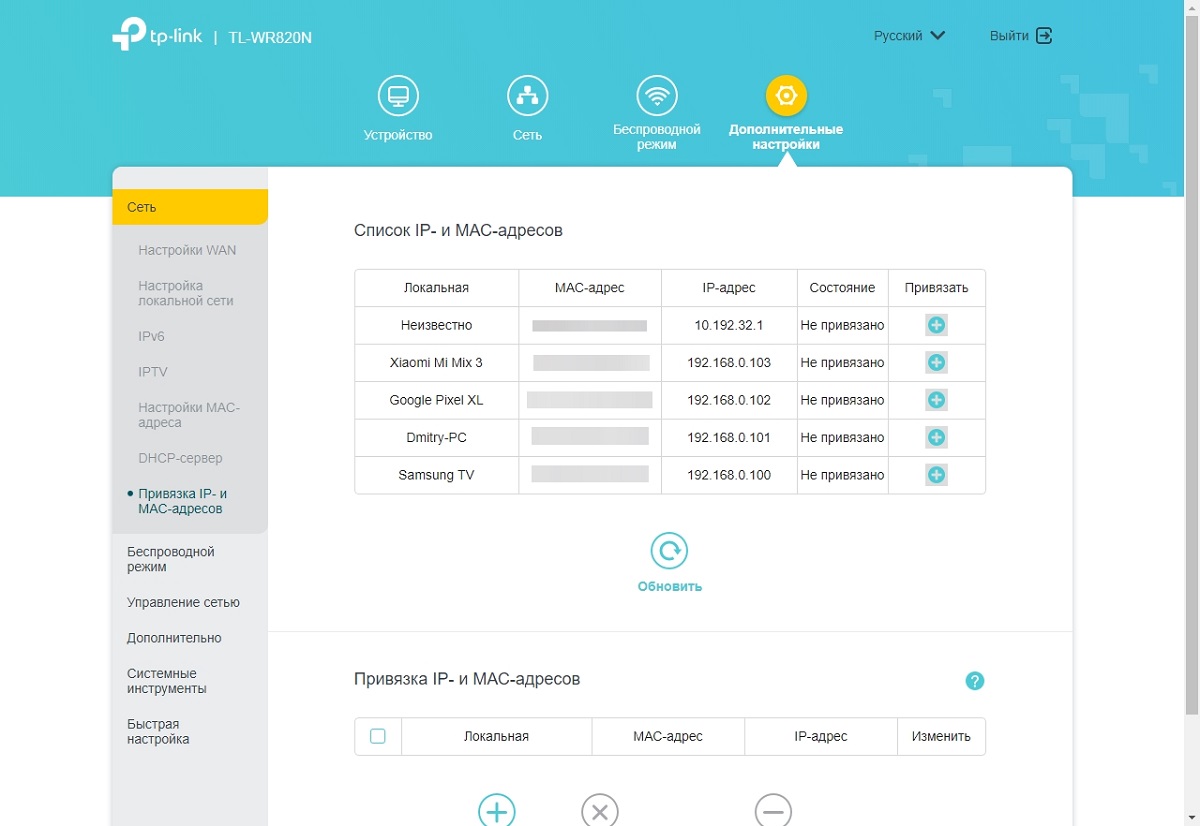Expand Дополнительно sidebar section
The height and width of the screenshot is (826, 1200).
174,638
